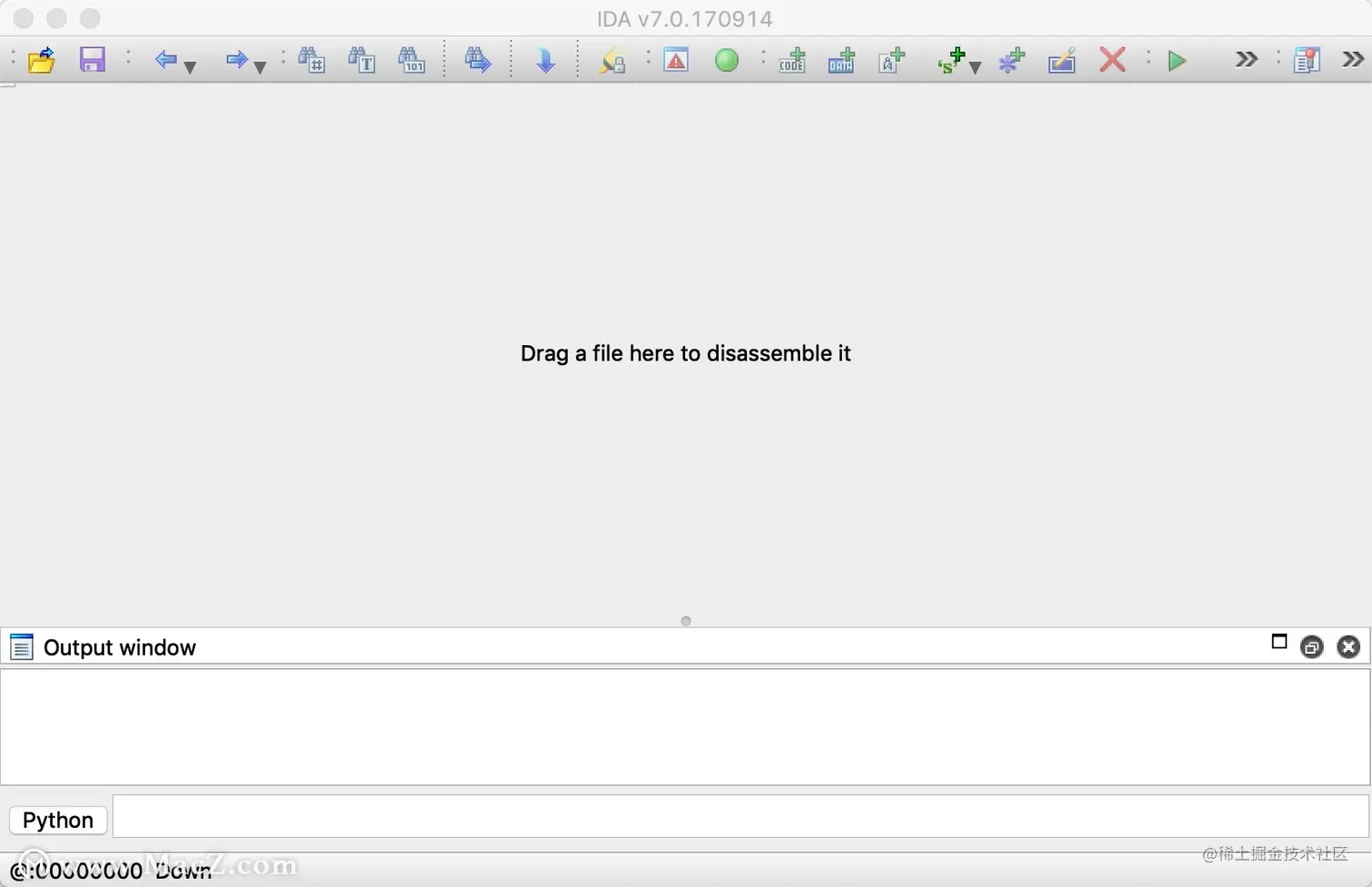Jump back with the left arrow
This screenshot has width=1372, height=887.
(165, 60)
